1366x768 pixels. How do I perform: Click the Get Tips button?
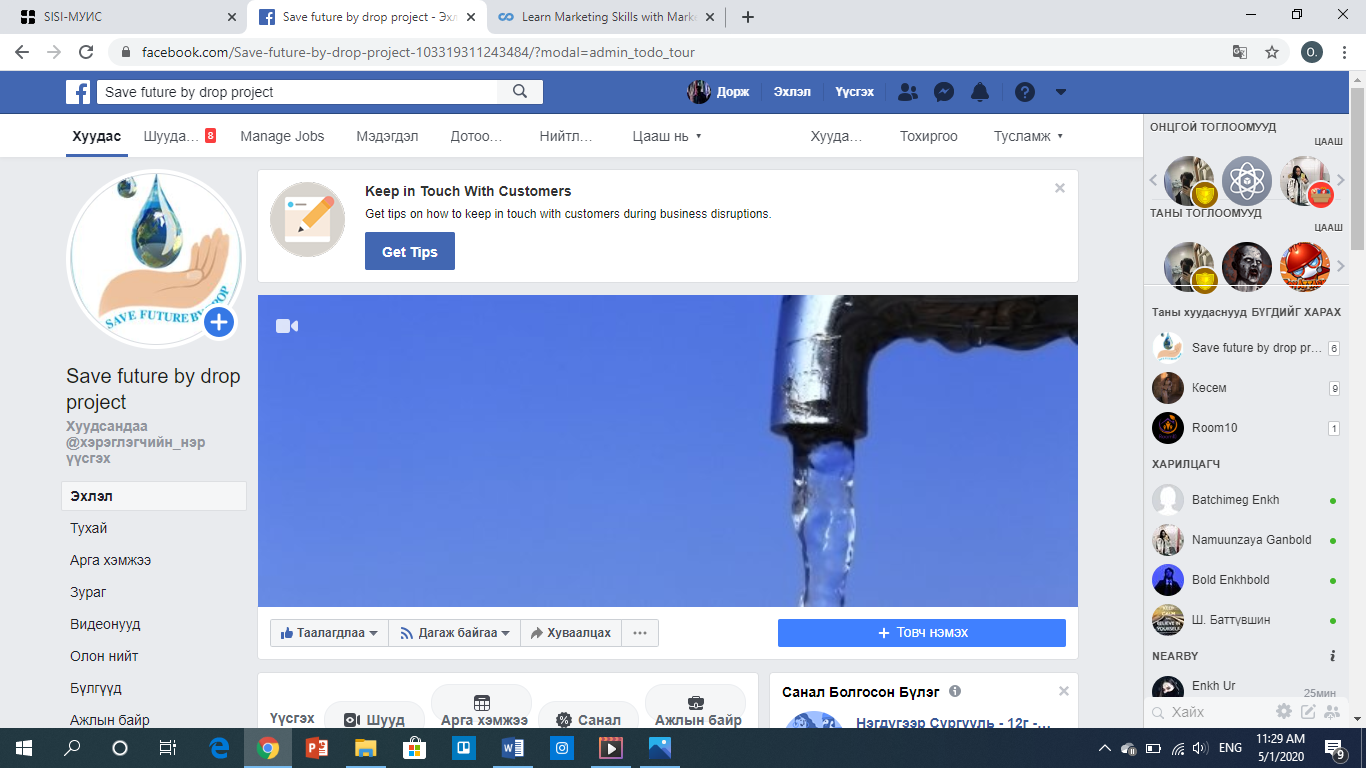click(x=409, y=252)
